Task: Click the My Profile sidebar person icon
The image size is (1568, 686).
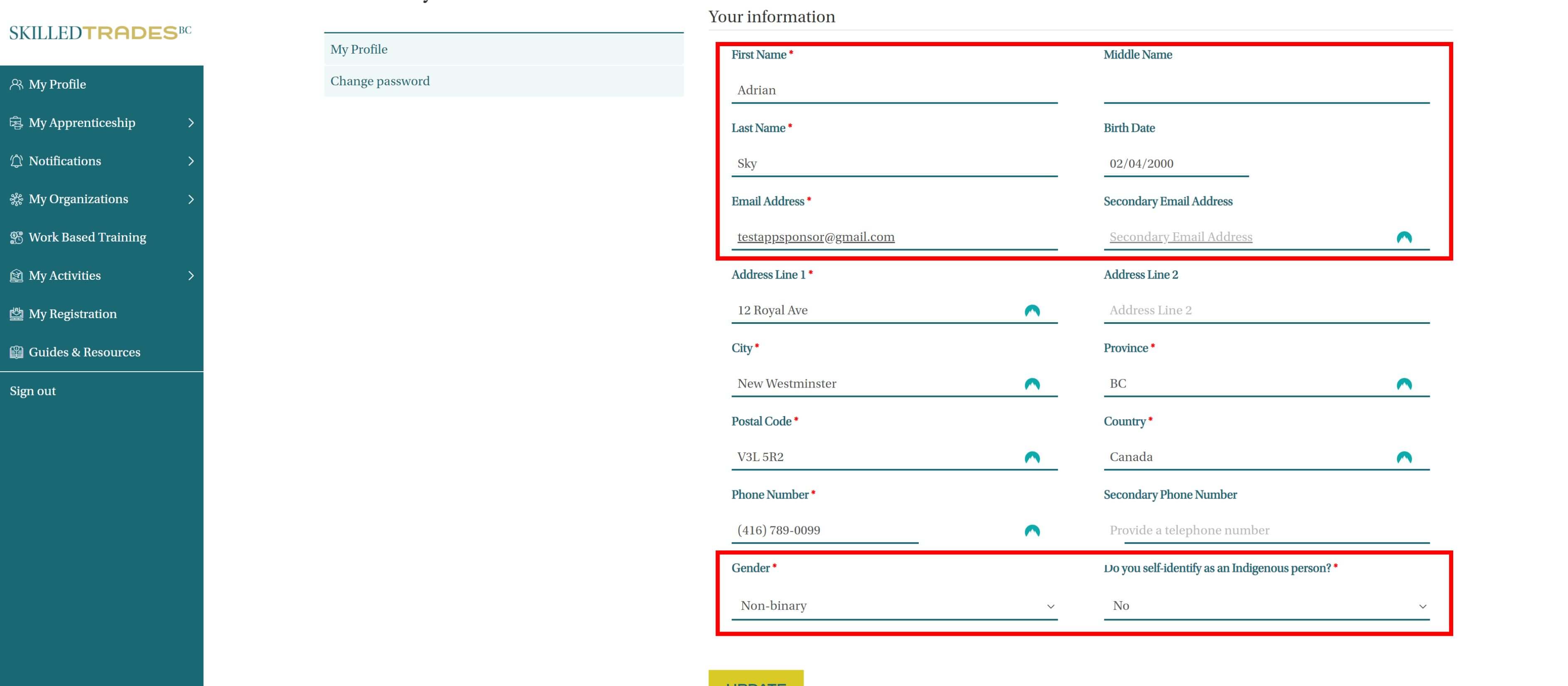Action: click(17, 84)
